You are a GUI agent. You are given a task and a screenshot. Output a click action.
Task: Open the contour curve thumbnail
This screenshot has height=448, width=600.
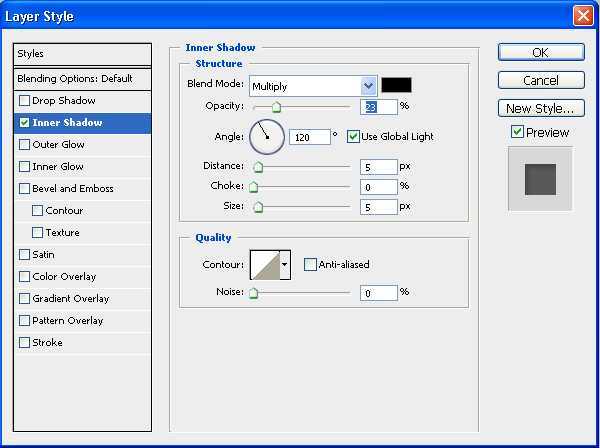[x=265, y=265]
